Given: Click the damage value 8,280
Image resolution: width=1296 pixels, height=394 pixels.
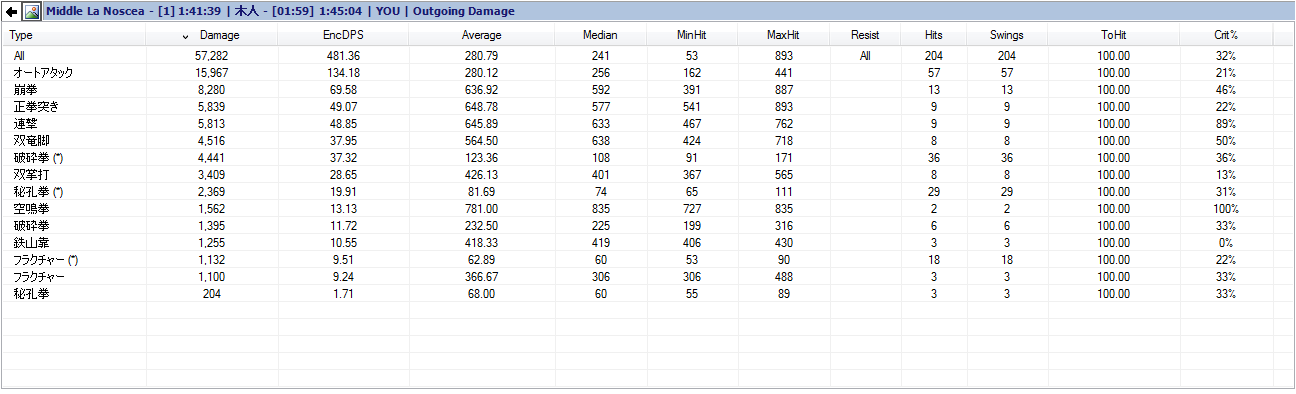Looking at the screenshot, I should 212,90.
